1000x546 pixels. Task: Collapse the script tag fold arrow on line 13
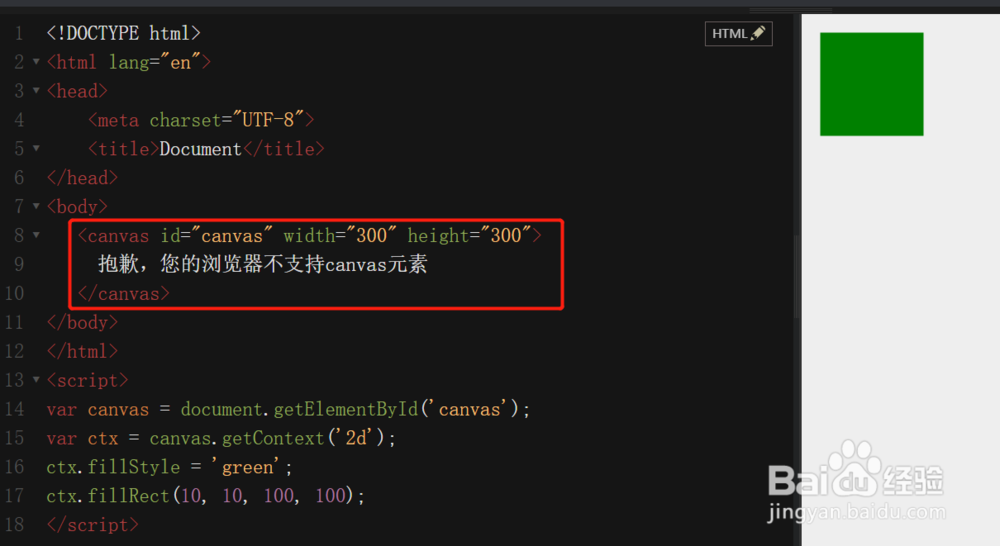(x=36, y=380)
